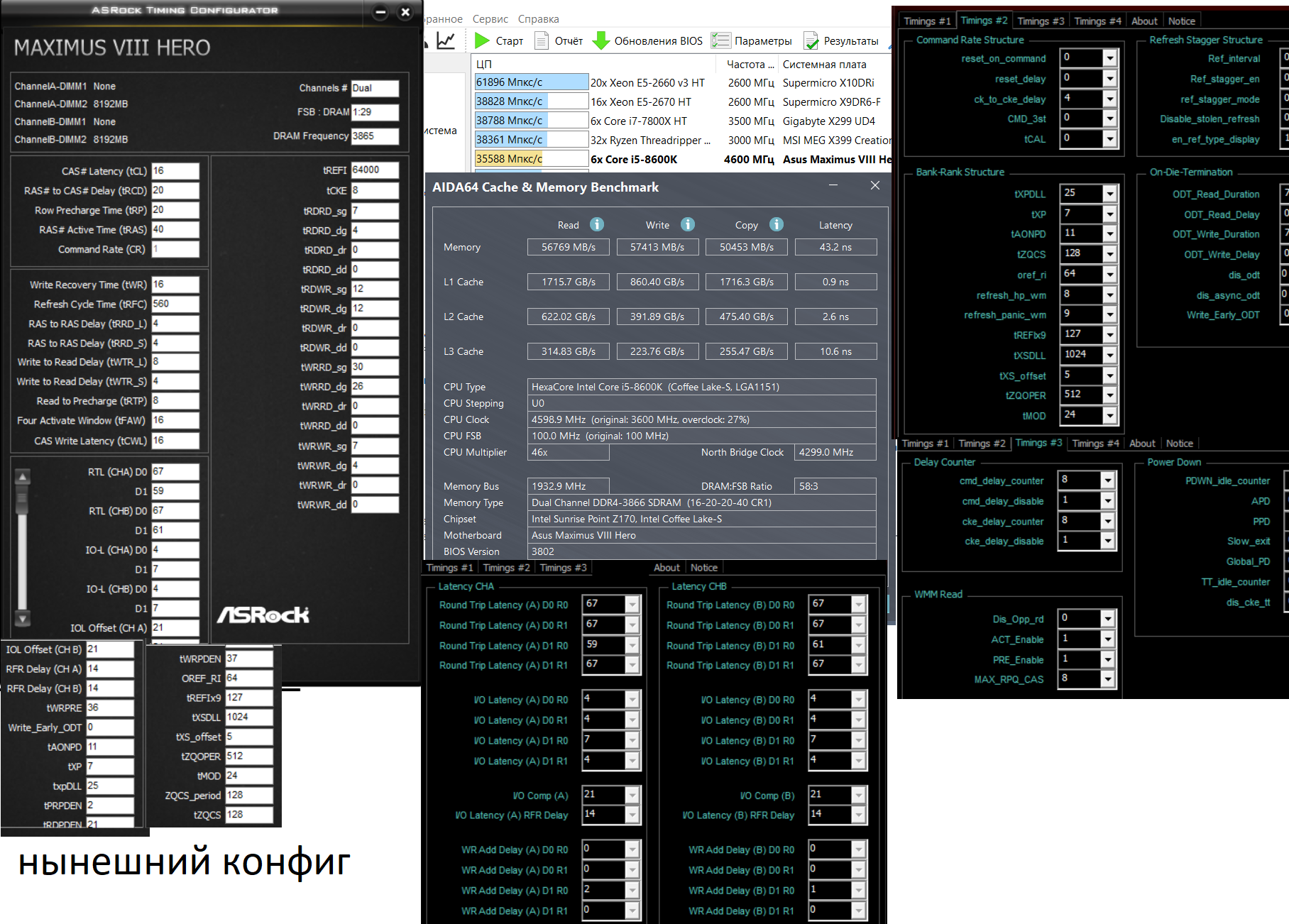This screenshot has height=924, width=1289.
Task: Click the tWRRD_sg value field
Action: (x=375, y=368)
